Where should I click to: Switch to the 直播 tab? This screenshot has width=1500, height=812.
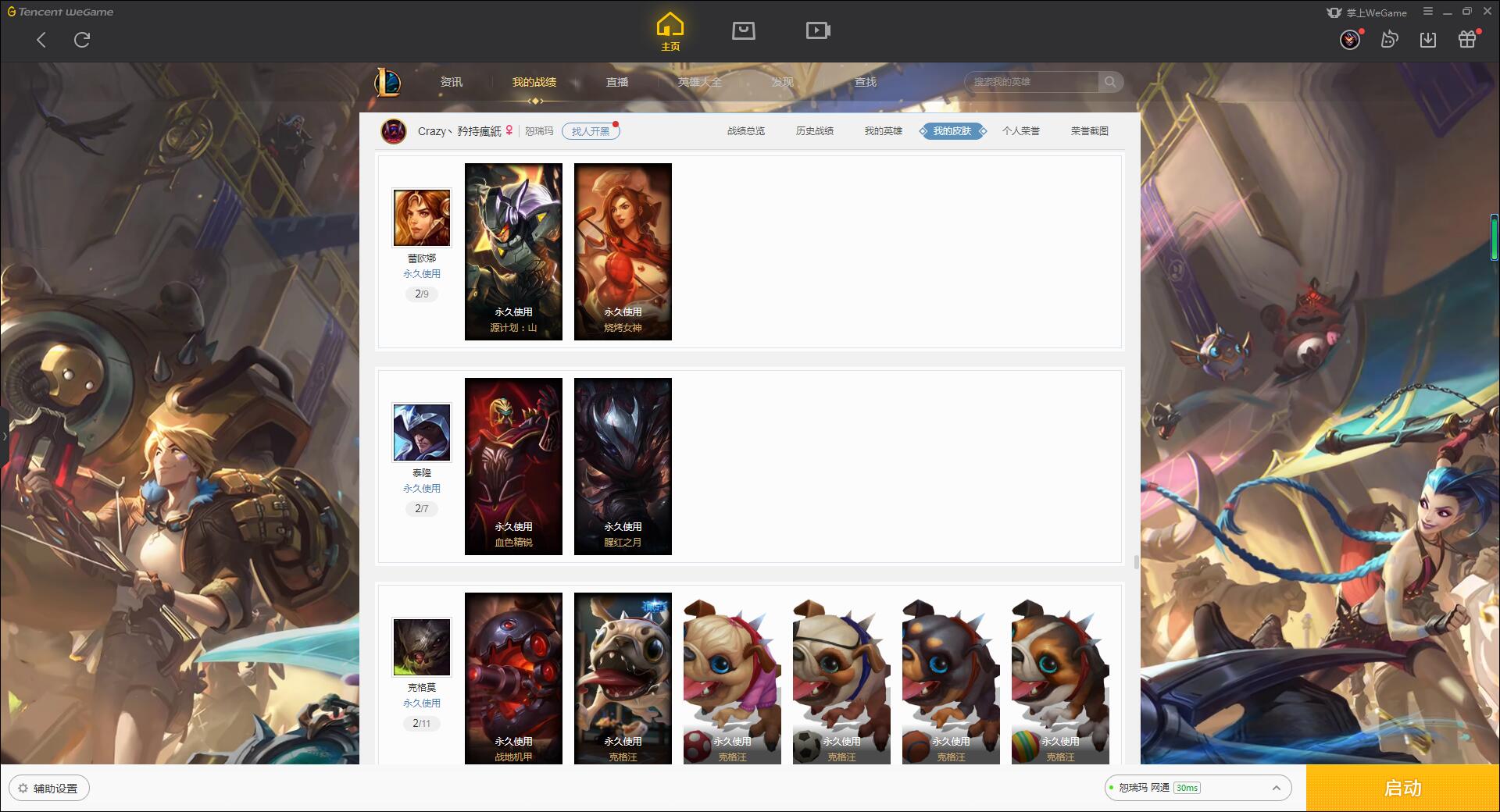[617, 82]
